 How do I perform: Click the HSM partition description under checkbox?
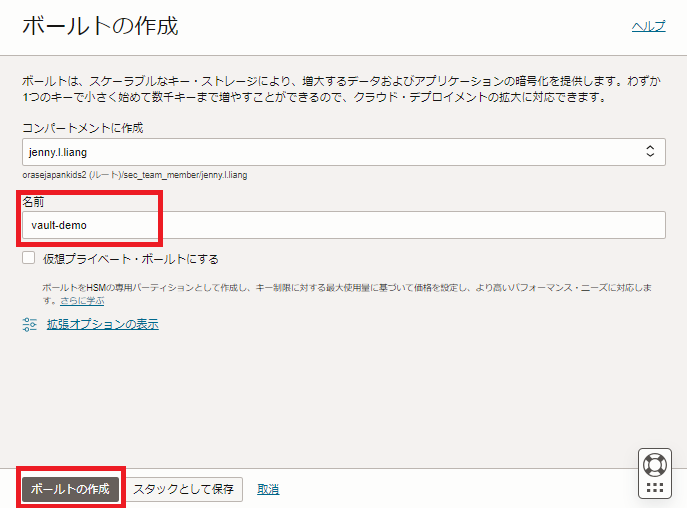pyautogui.click(x=340, y=287)
